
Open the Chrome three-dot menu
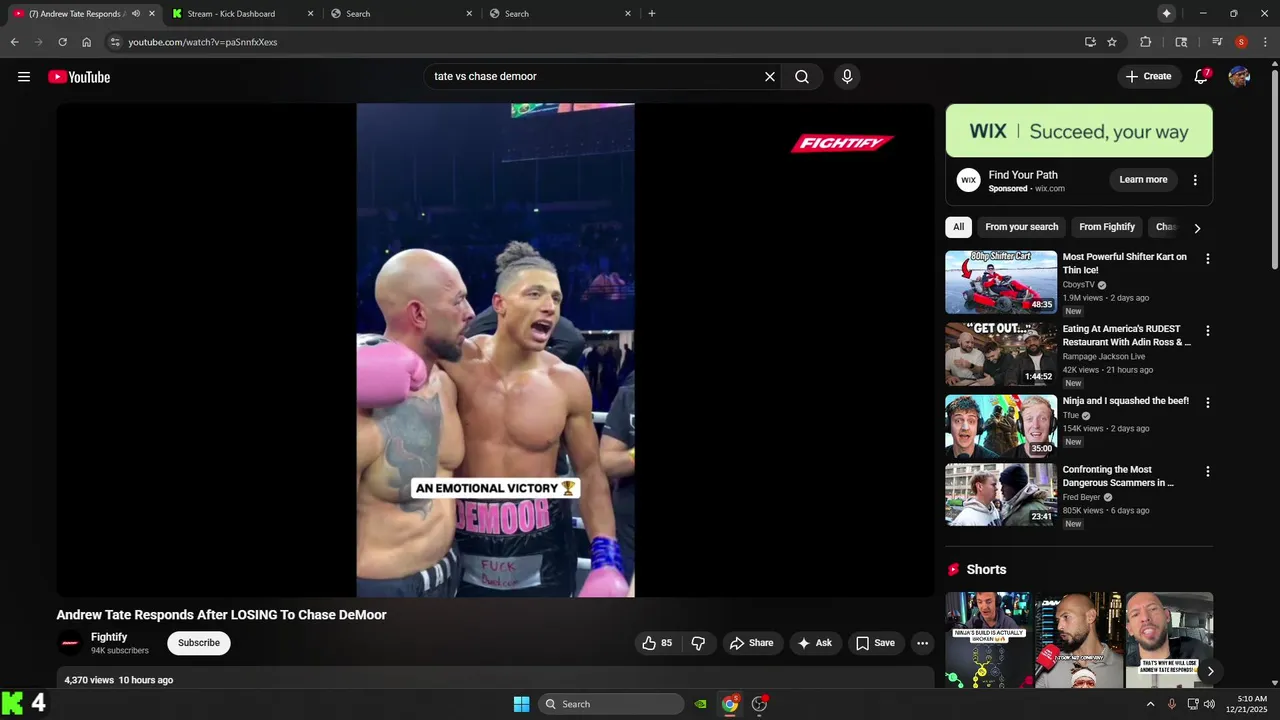click(x=1265, y=42)
